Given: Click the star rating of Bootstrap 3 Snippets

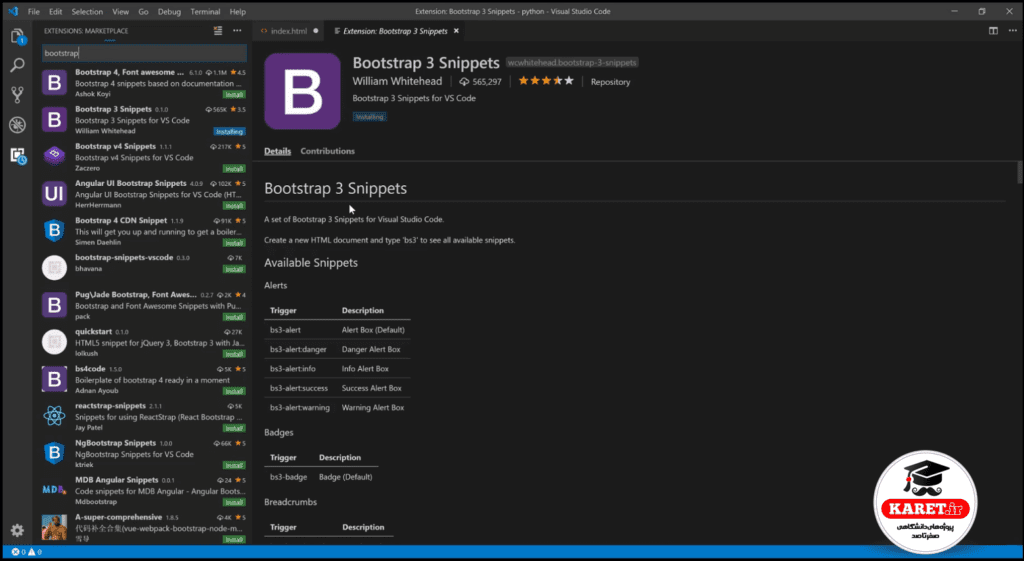Looking at the screenshot, I should (x=546, y=81).
